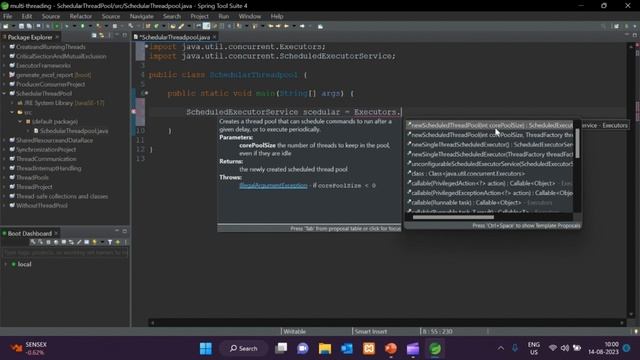Image resolution: width=640 pixels, height=360 pixels.
Task: Open the Window menu
Action: pos(250,16)
